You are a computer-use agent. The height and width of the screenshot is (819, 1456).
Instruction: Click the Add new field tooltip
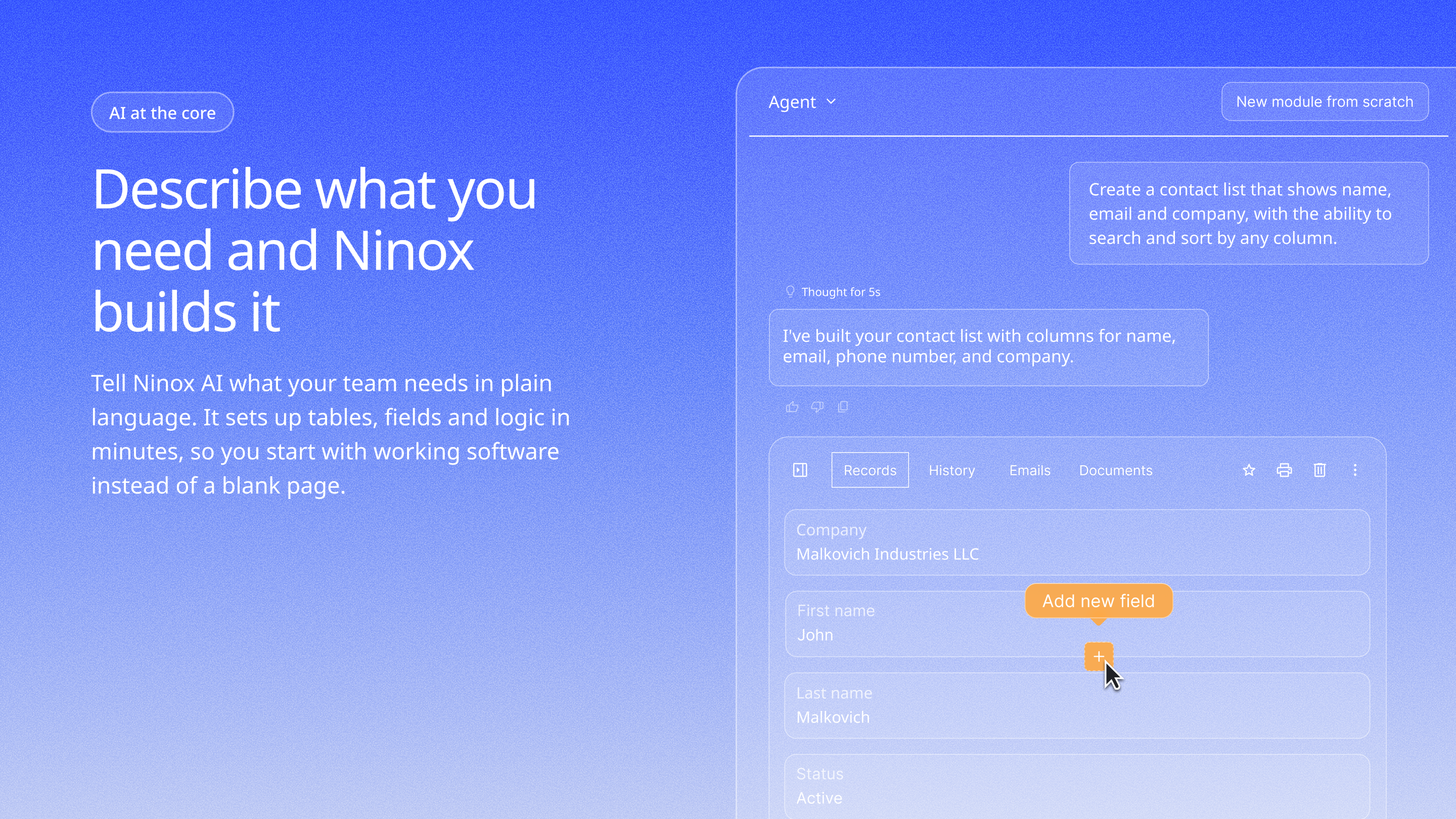1099,601
